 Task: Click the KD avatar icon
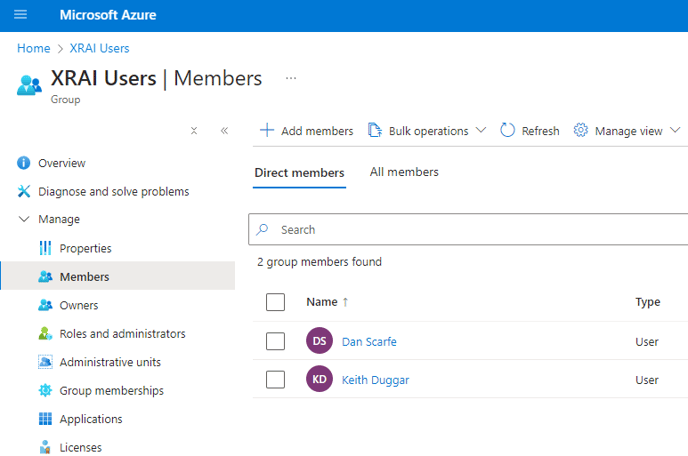click(x=319, y=379)
